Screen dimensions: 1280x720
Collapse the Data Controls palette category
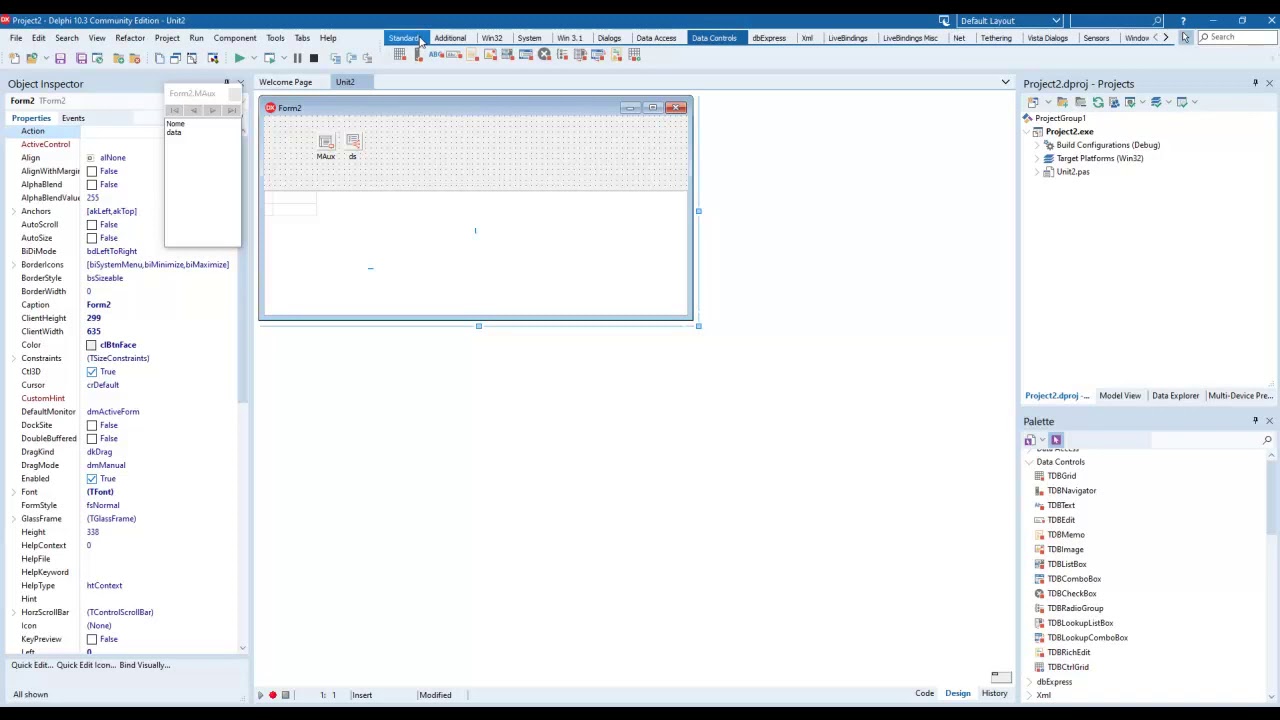coord(1029,462)
